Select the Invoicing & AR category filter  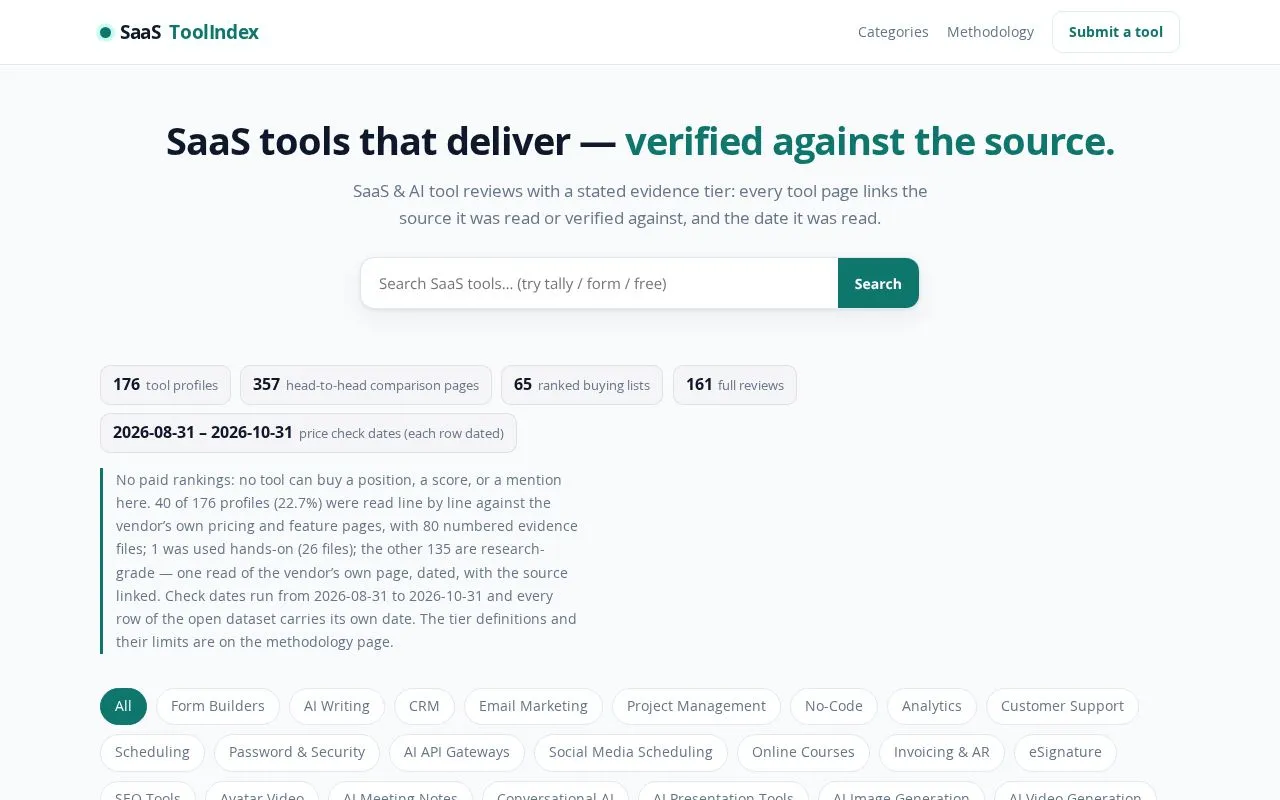click(942, 752)
